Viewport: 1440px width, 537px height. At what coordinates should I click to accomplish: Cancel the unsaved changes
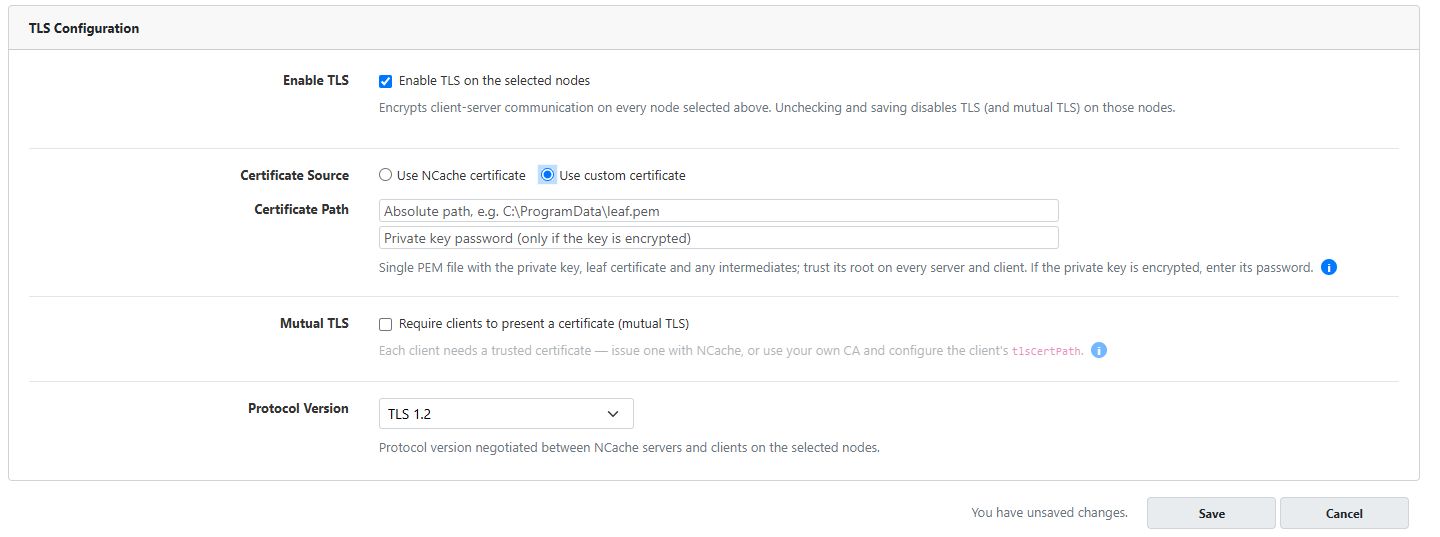(1344, 513)
